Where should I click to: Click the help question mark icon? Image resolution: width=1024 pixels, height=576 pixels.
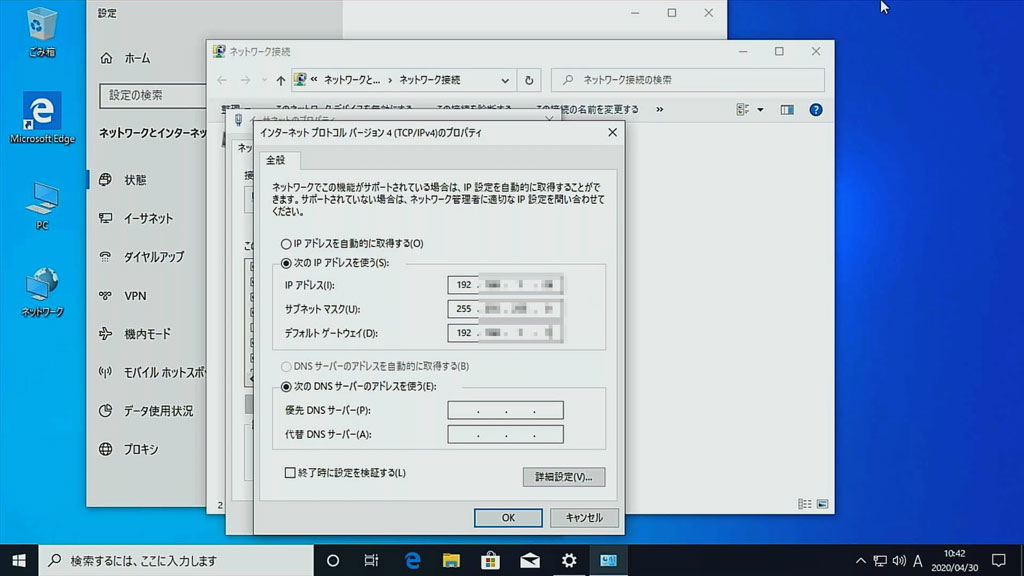click(816, 109)
